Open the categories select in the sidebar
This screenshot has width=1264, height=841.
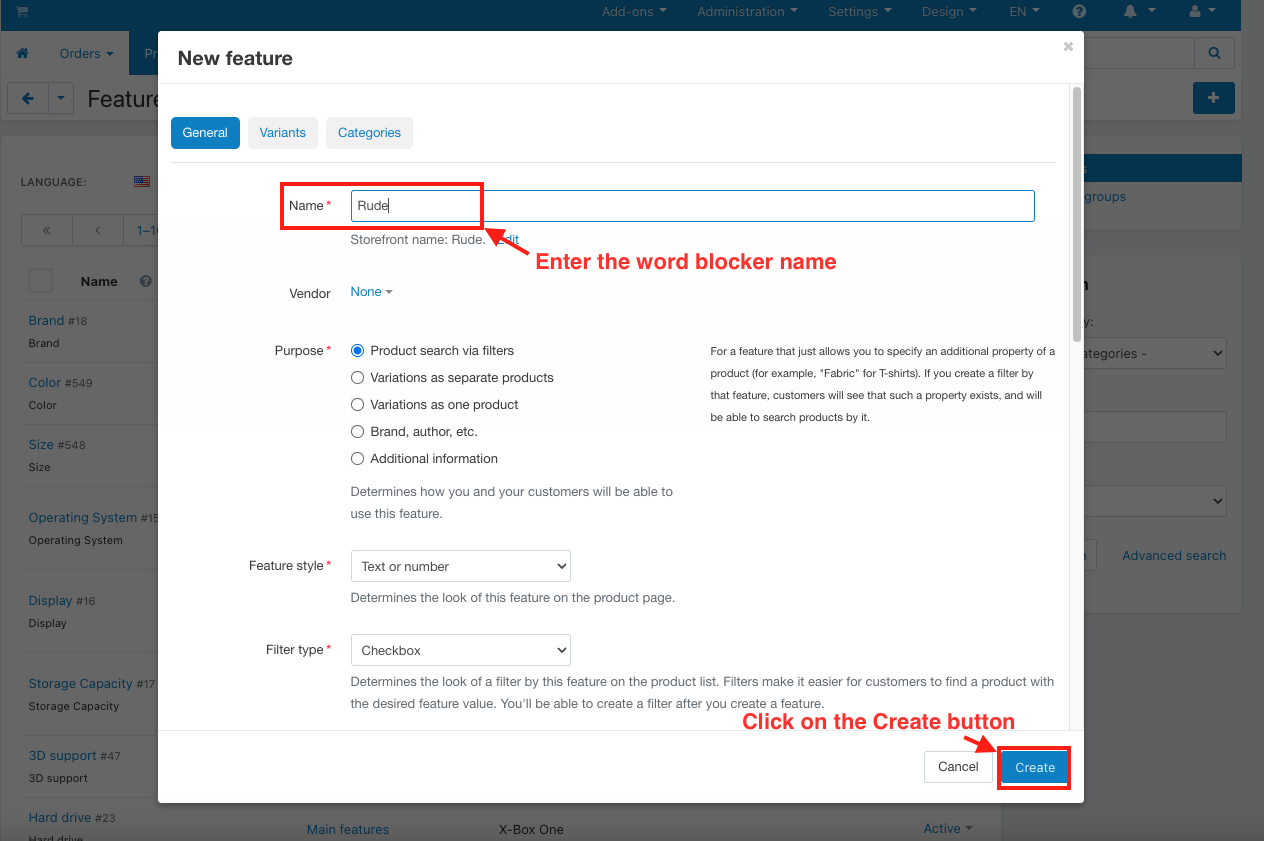coord(1154,353)
